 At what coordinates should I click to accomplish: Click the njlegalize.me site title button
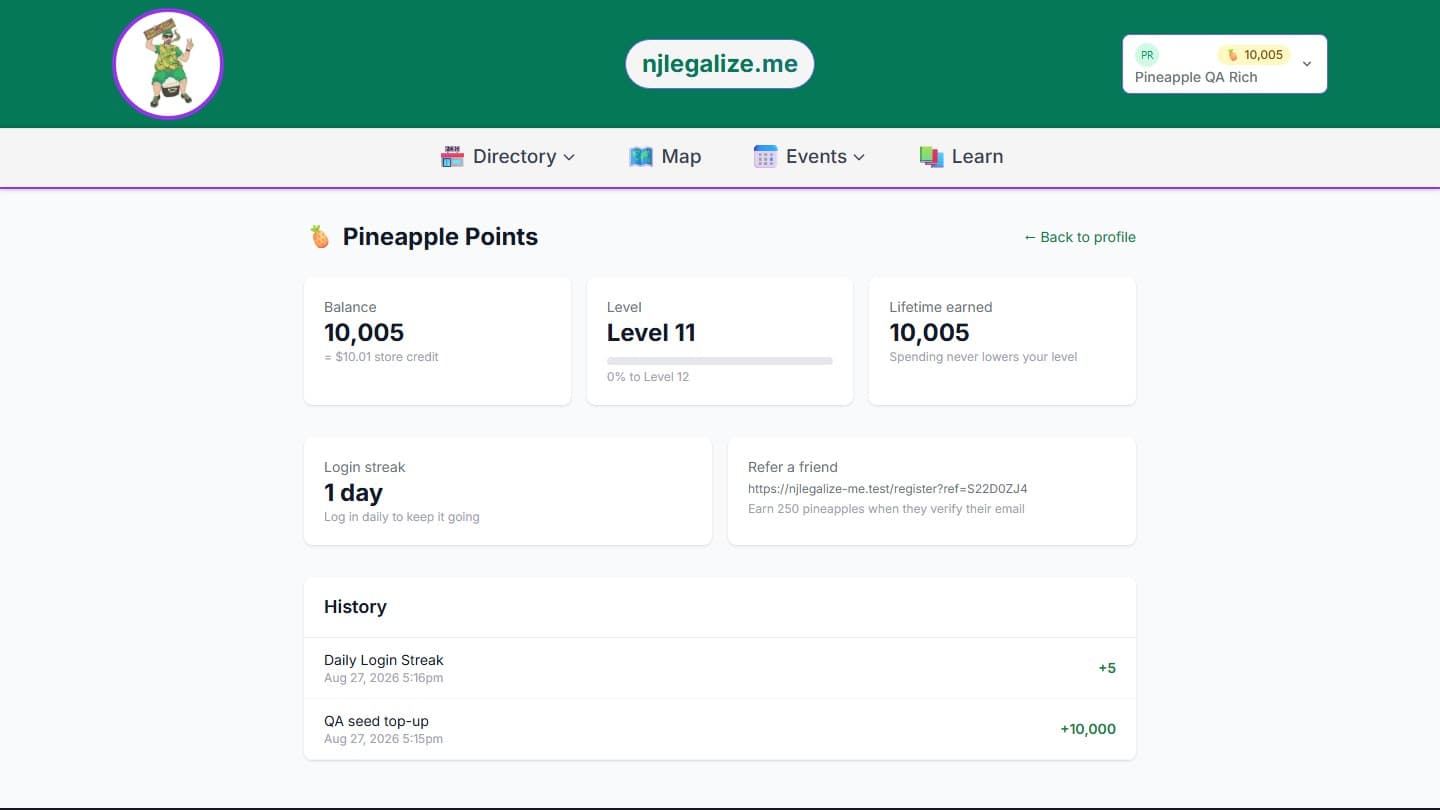720,64
